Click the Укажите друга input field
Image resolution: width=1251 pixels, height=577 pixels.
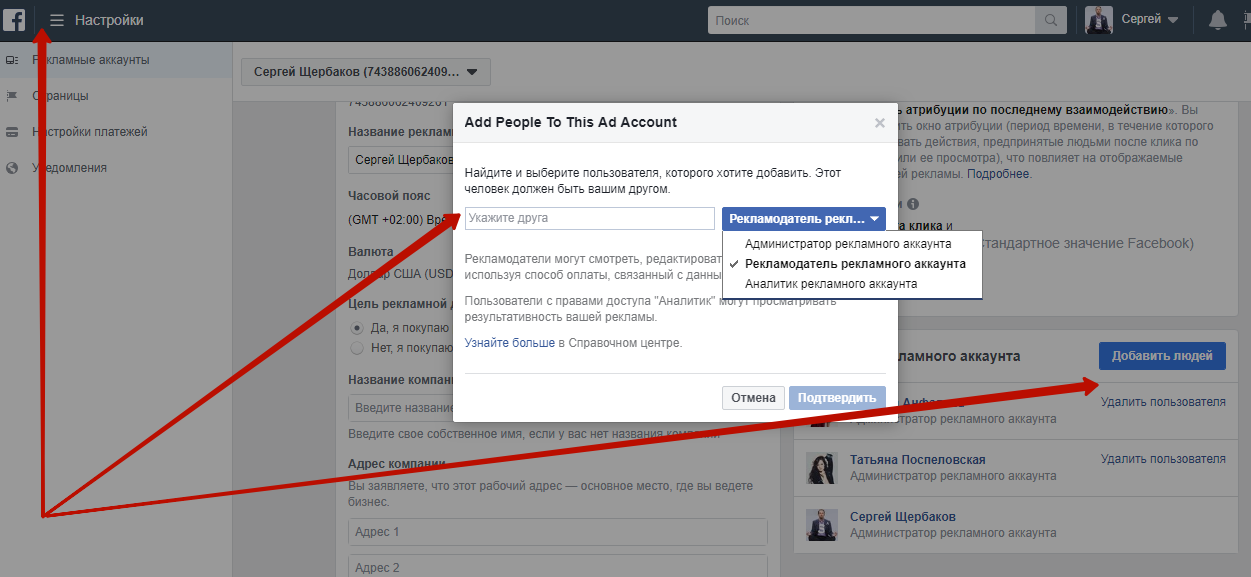pos(589,218)
